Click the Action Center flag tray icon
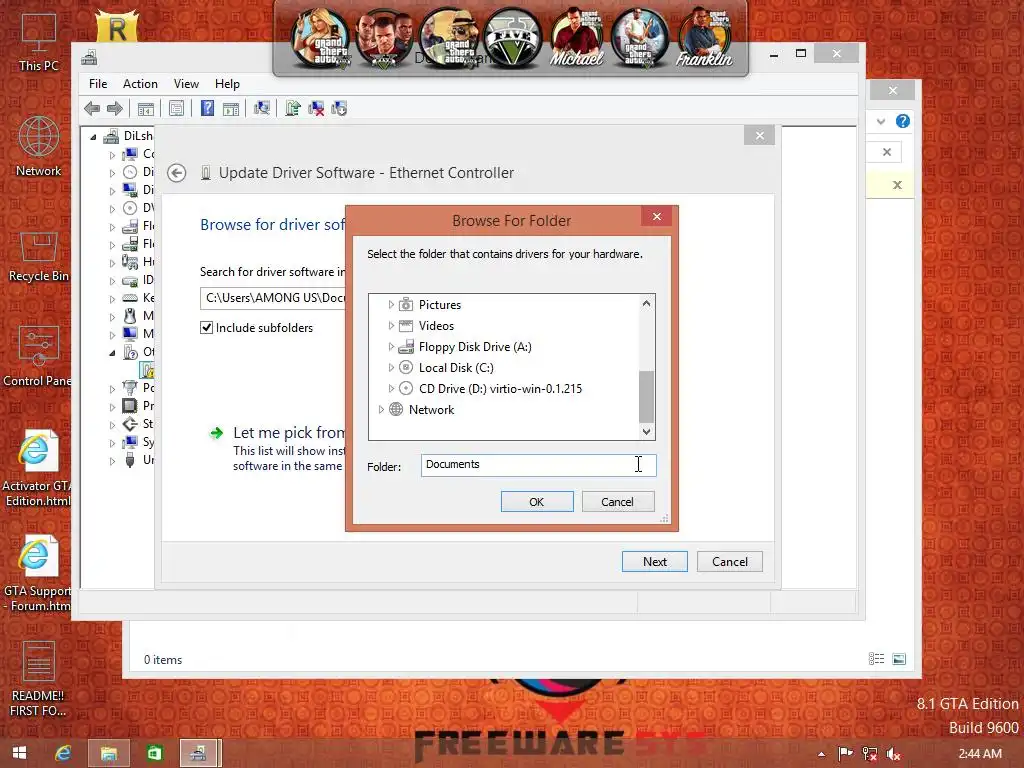1024x768 pixels. point(845,754)
